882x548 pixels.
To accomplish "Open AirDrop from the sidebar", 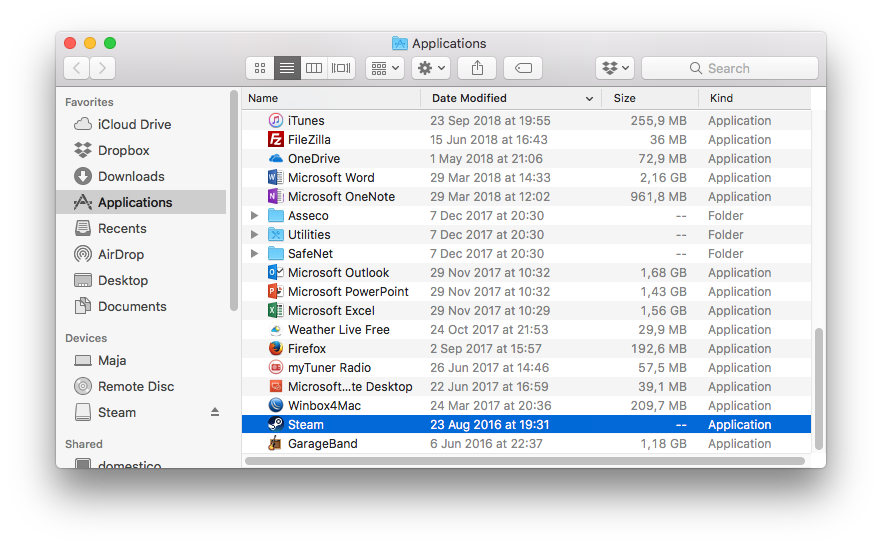I will point(120,254).
